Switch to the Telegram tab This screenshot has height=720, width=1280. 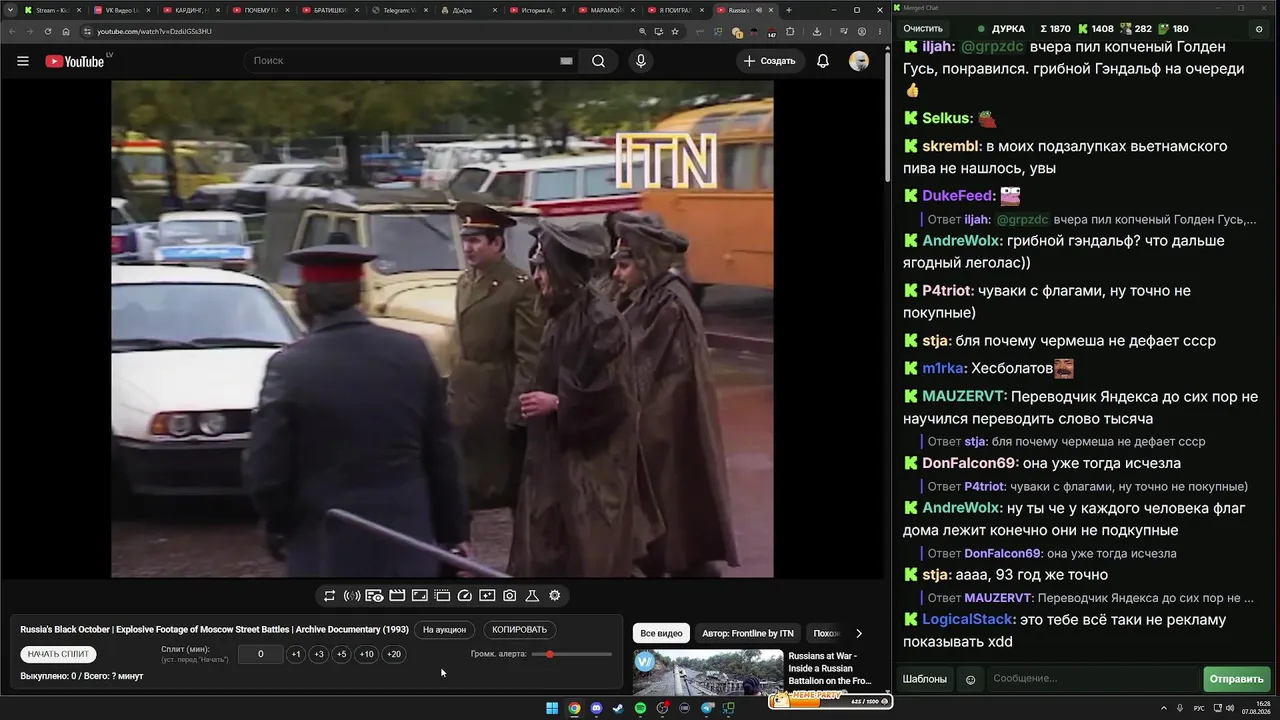[399, 10]
